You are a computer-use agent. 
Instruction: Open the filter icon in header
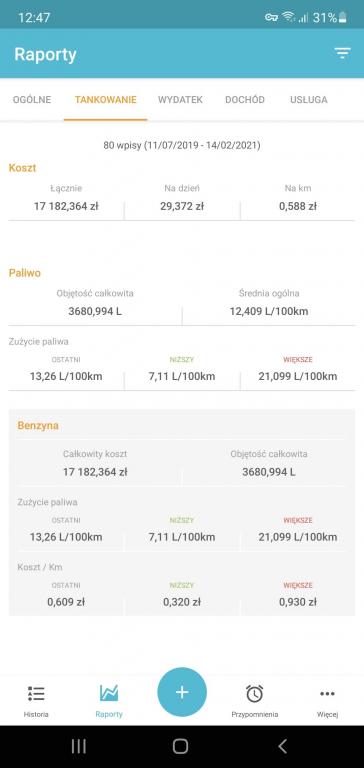[342, 53]
